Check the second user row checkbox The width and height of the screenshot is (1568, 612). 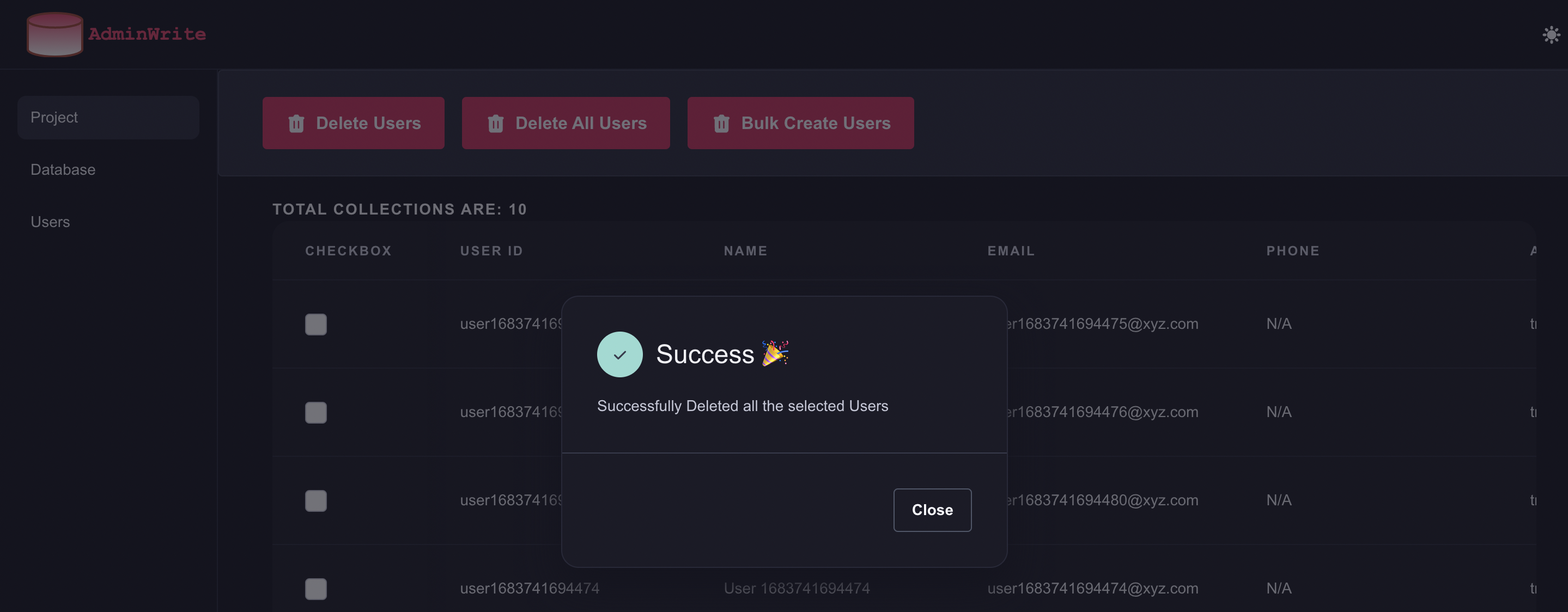pos(316,413)
